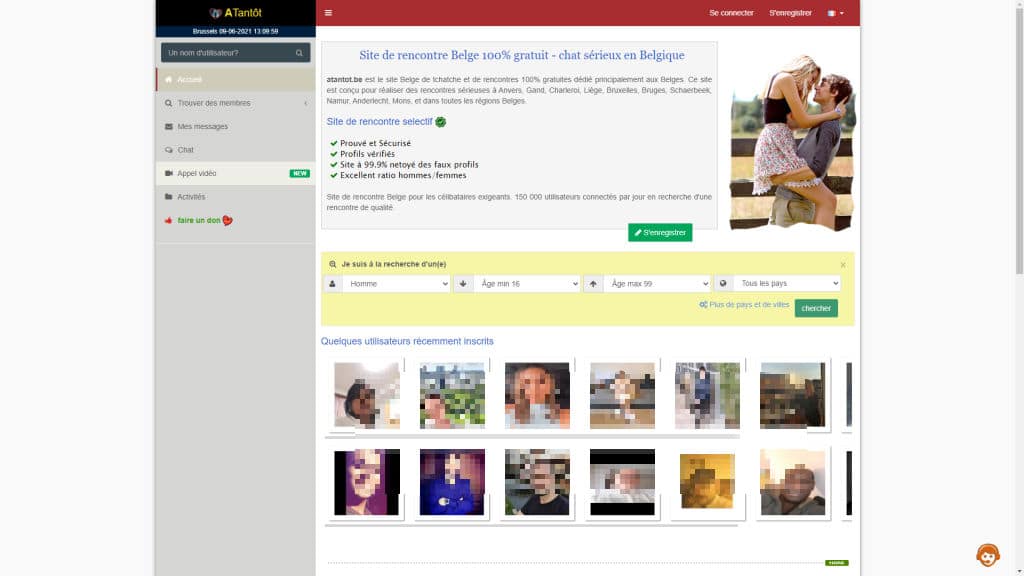This screenshot has height=576, width=1024.
Task: Click S'enregistrer in the top bar
Action: coord(790,13)
